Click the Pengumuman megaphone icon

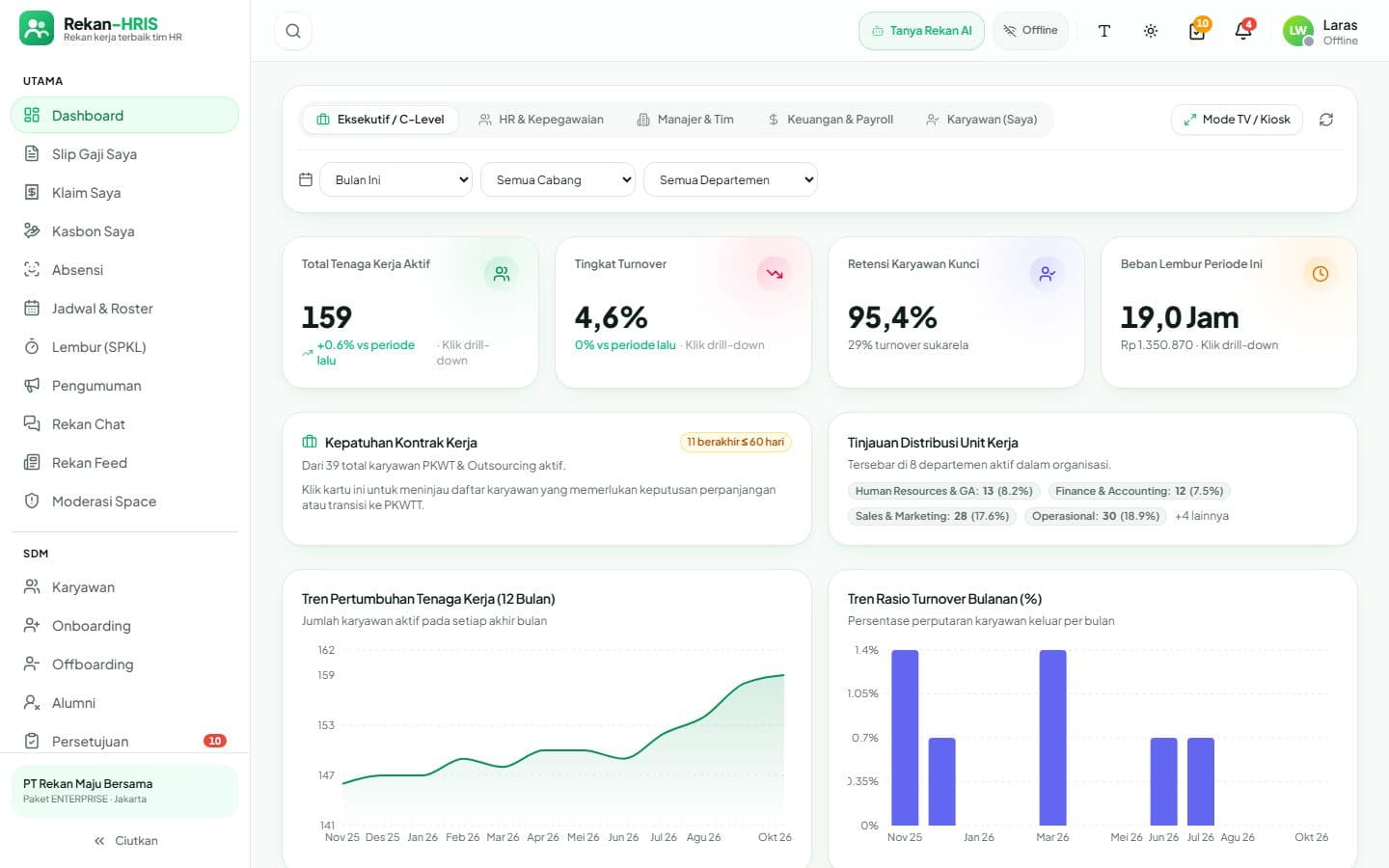32,386
